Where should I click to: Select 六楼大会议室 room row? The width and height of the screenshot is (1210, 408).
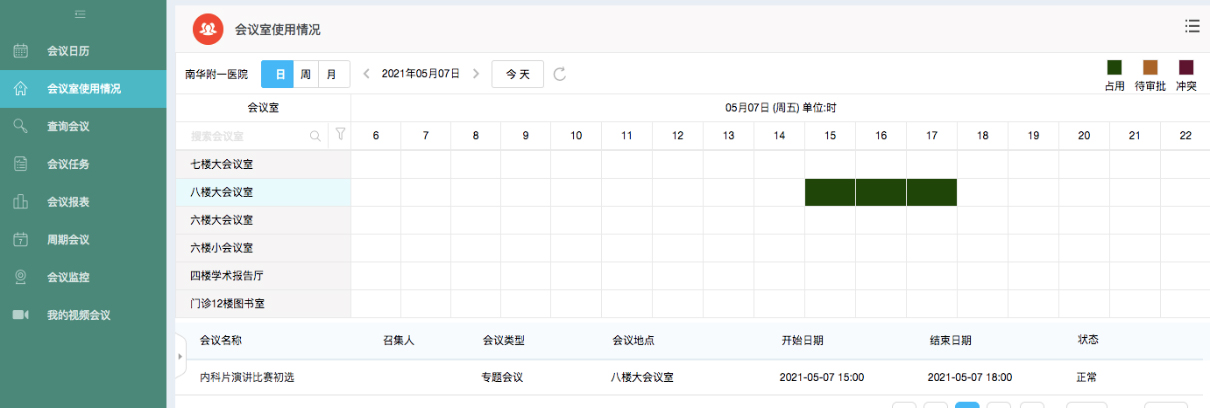click(263, 220)
